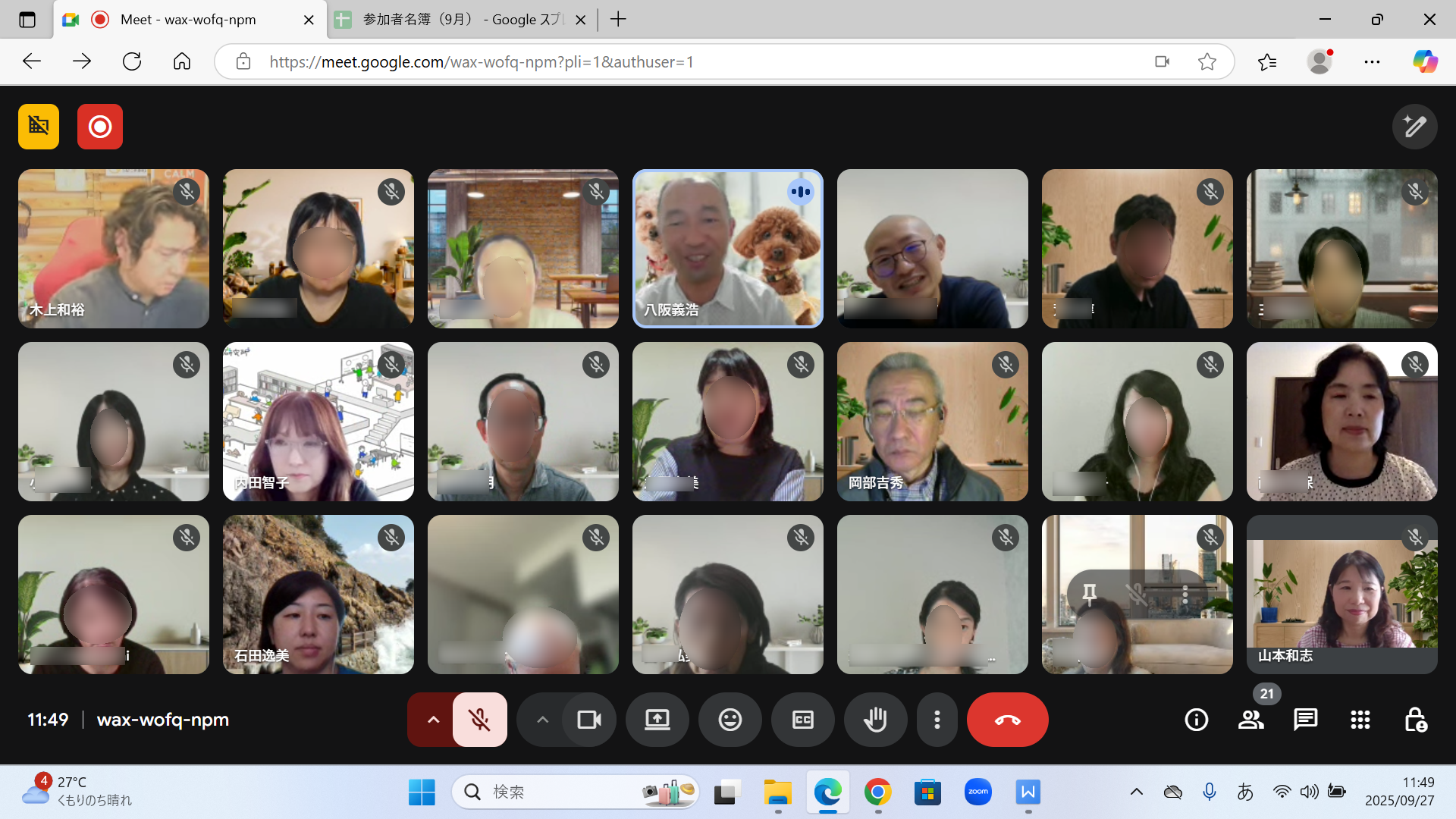
Task: Expand video settings chevron
Action: (x=542, y=720)
